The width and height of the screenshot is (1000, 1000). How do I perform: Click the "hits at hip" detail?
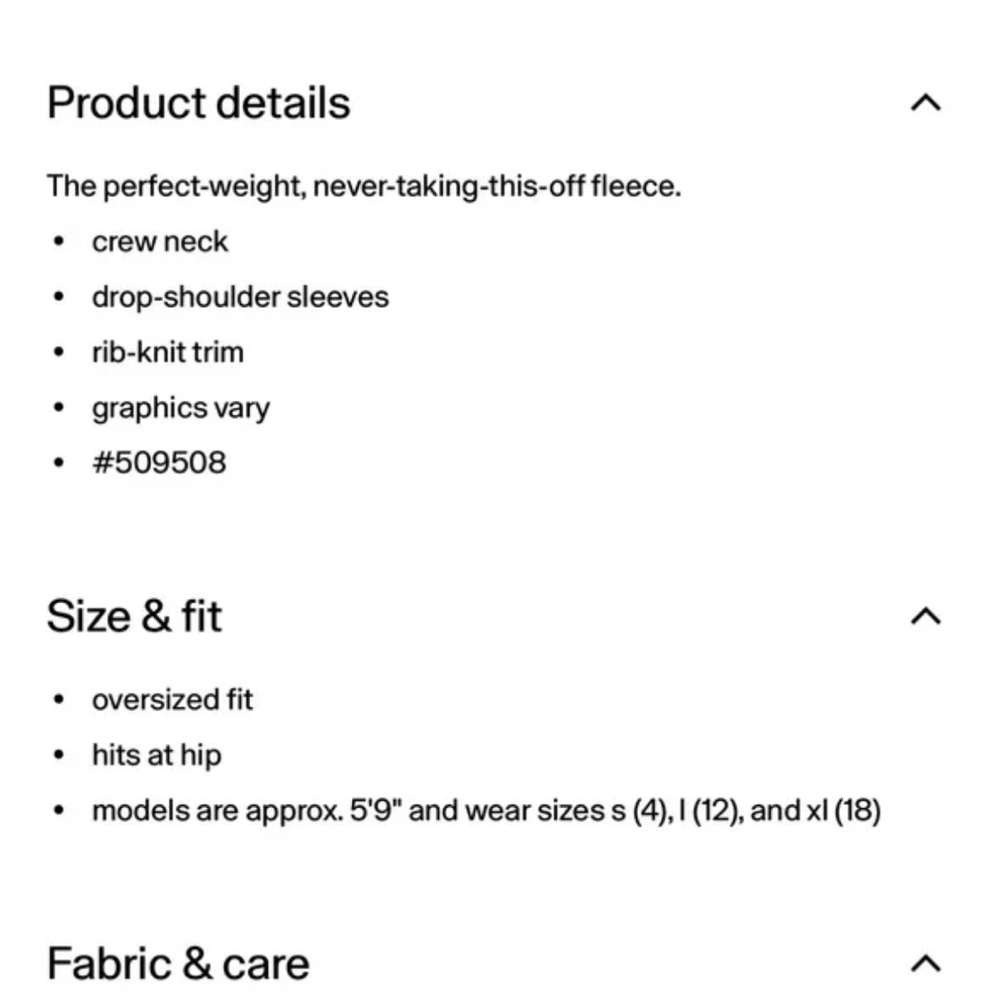156,755
